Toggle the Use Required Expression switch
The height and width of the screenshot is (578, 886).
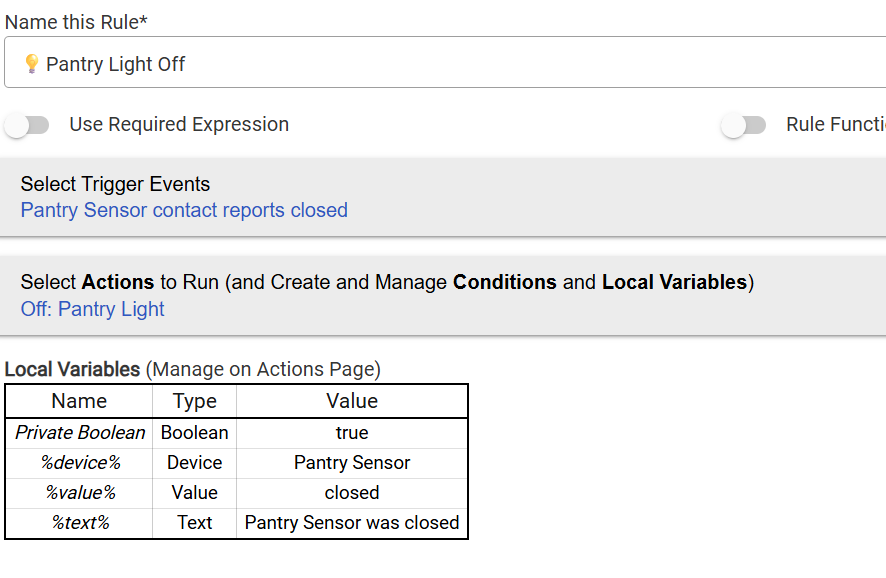tap(27, 125)
